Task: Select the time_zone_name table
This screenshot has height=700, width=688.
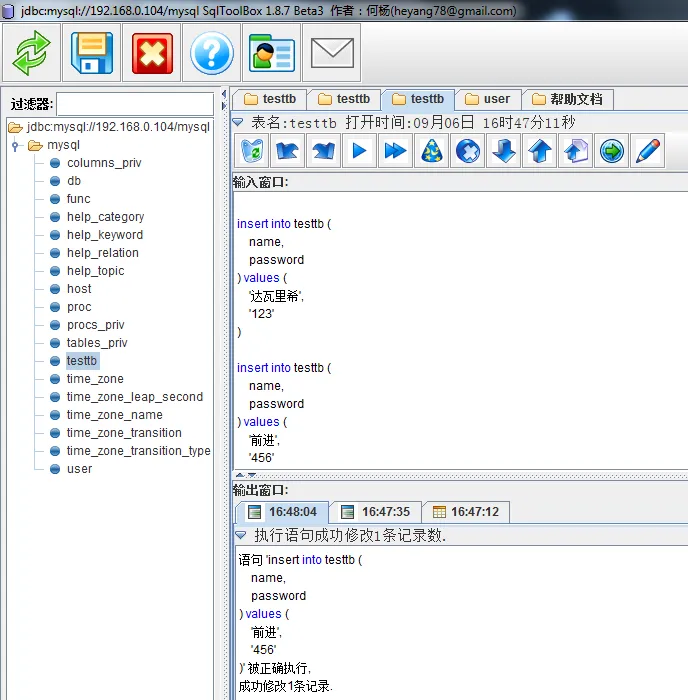Action: tap(115, 415)
